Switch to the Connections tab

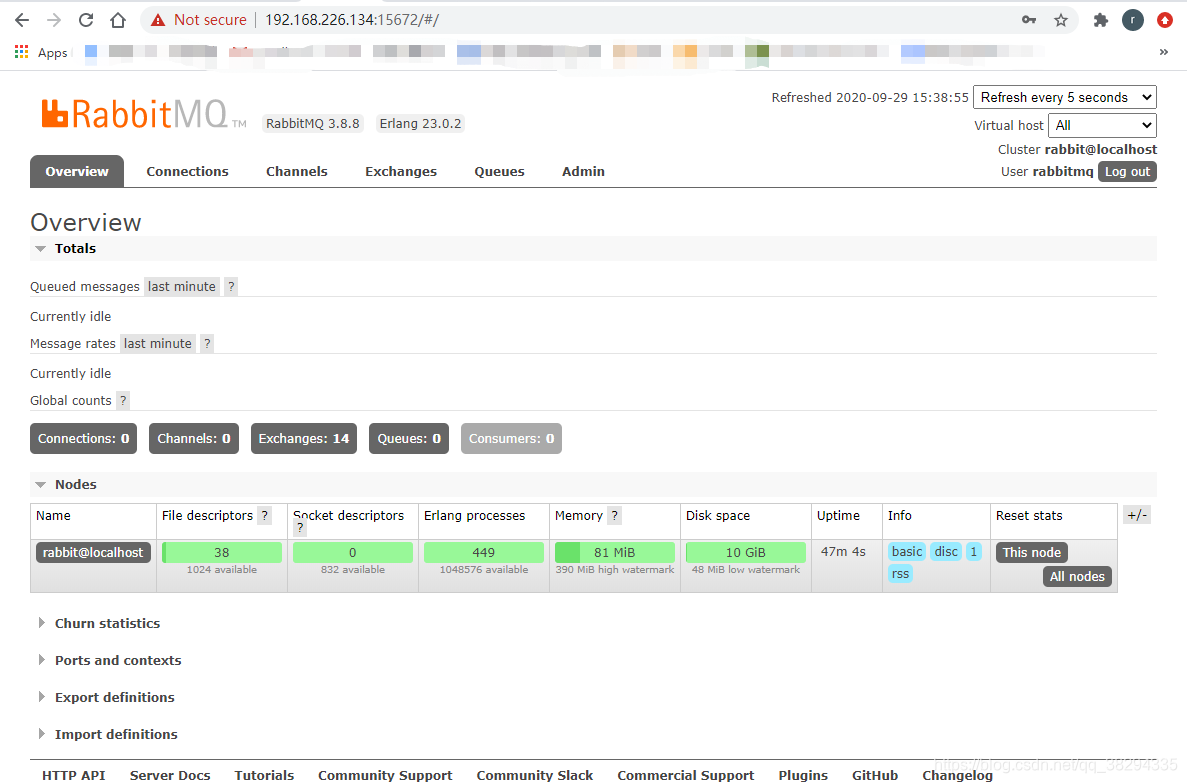point(187,171)
